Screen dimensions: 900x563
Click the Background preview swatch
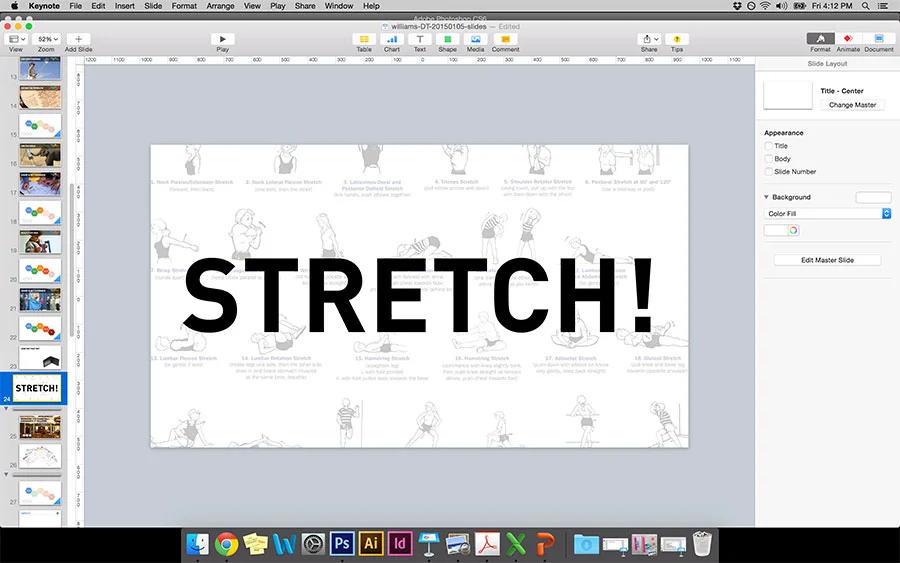tap(873, 197)
